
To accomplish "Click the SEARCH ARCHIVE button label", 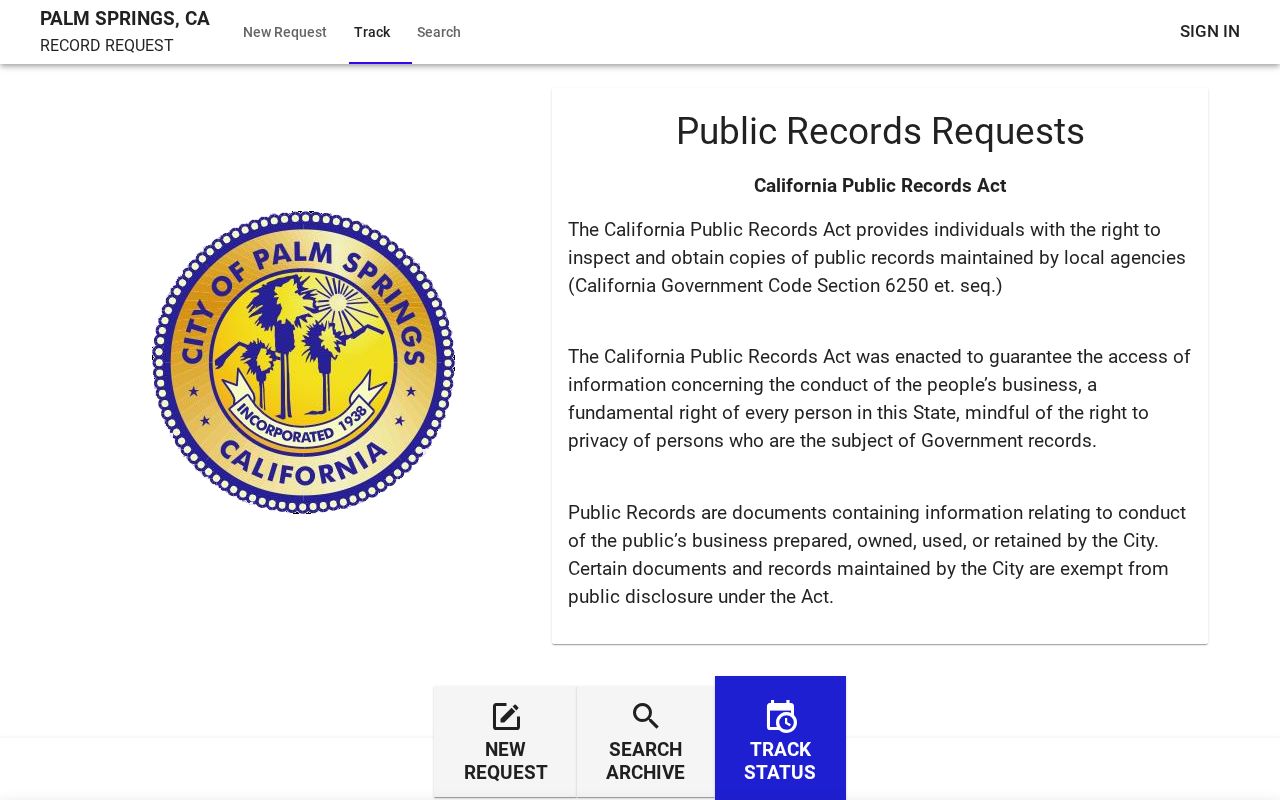I will tap(646, 761).
